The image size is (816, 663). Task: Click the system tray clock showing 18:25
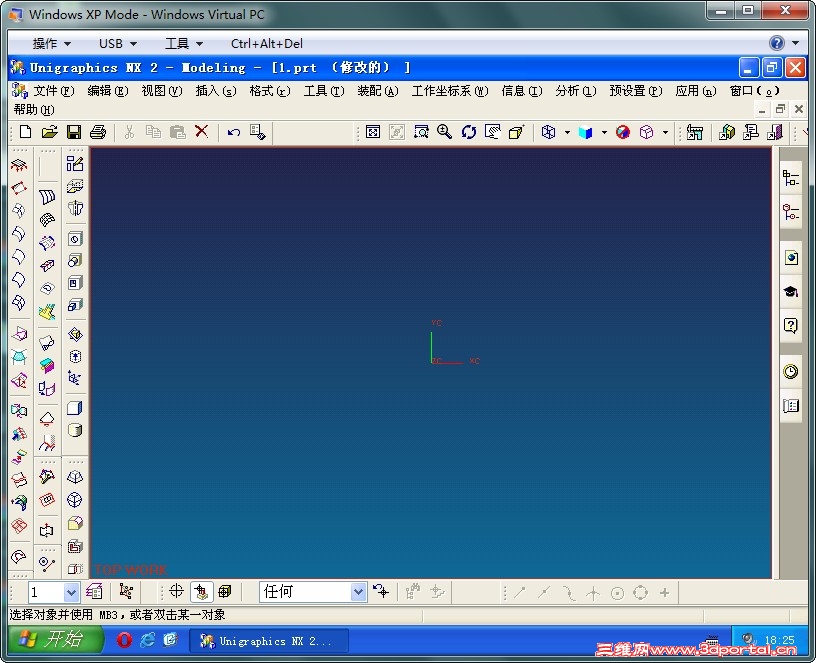(x=780, y=640)
